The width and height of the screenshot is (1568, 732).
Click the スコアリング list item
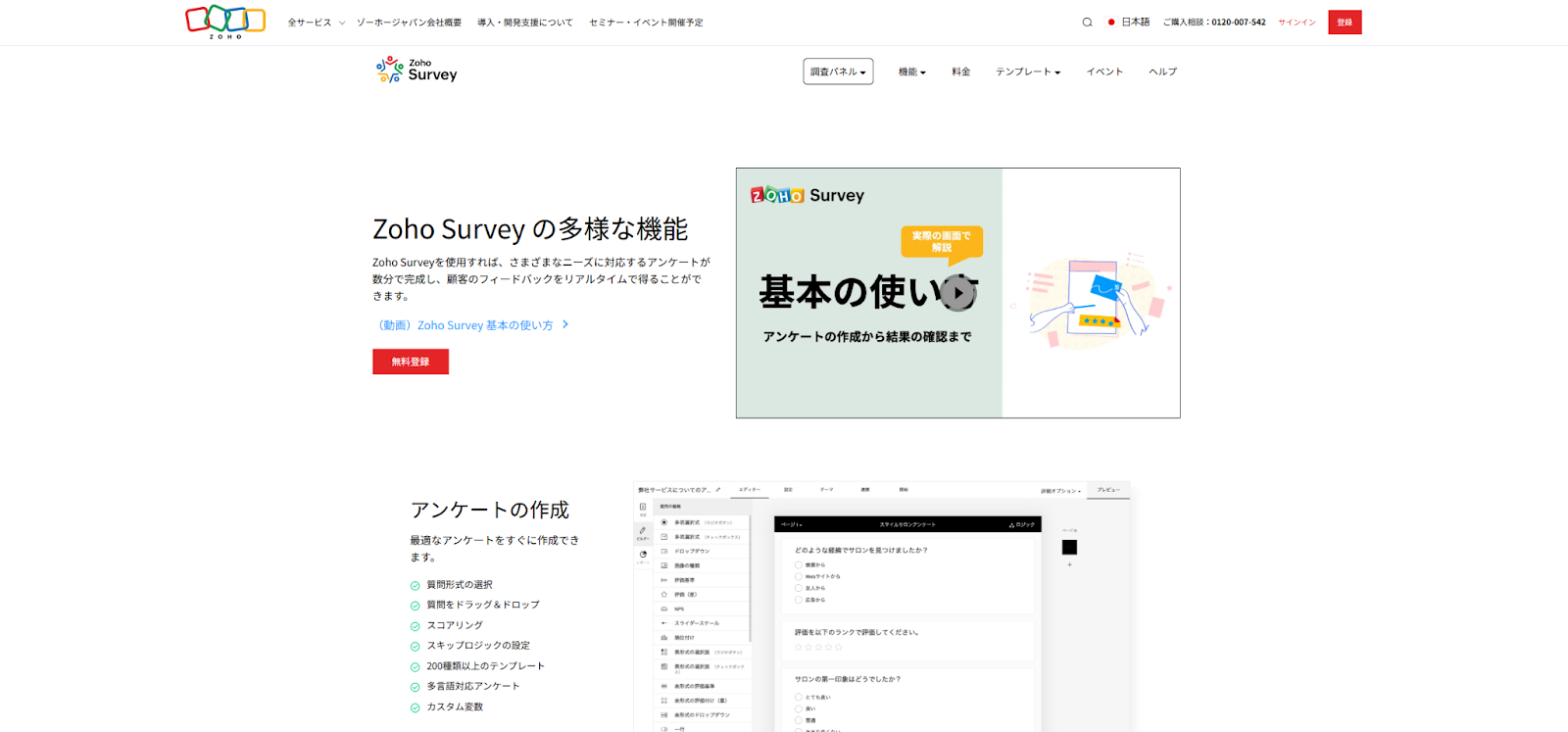pyautogui.click(x=454, y=625)
